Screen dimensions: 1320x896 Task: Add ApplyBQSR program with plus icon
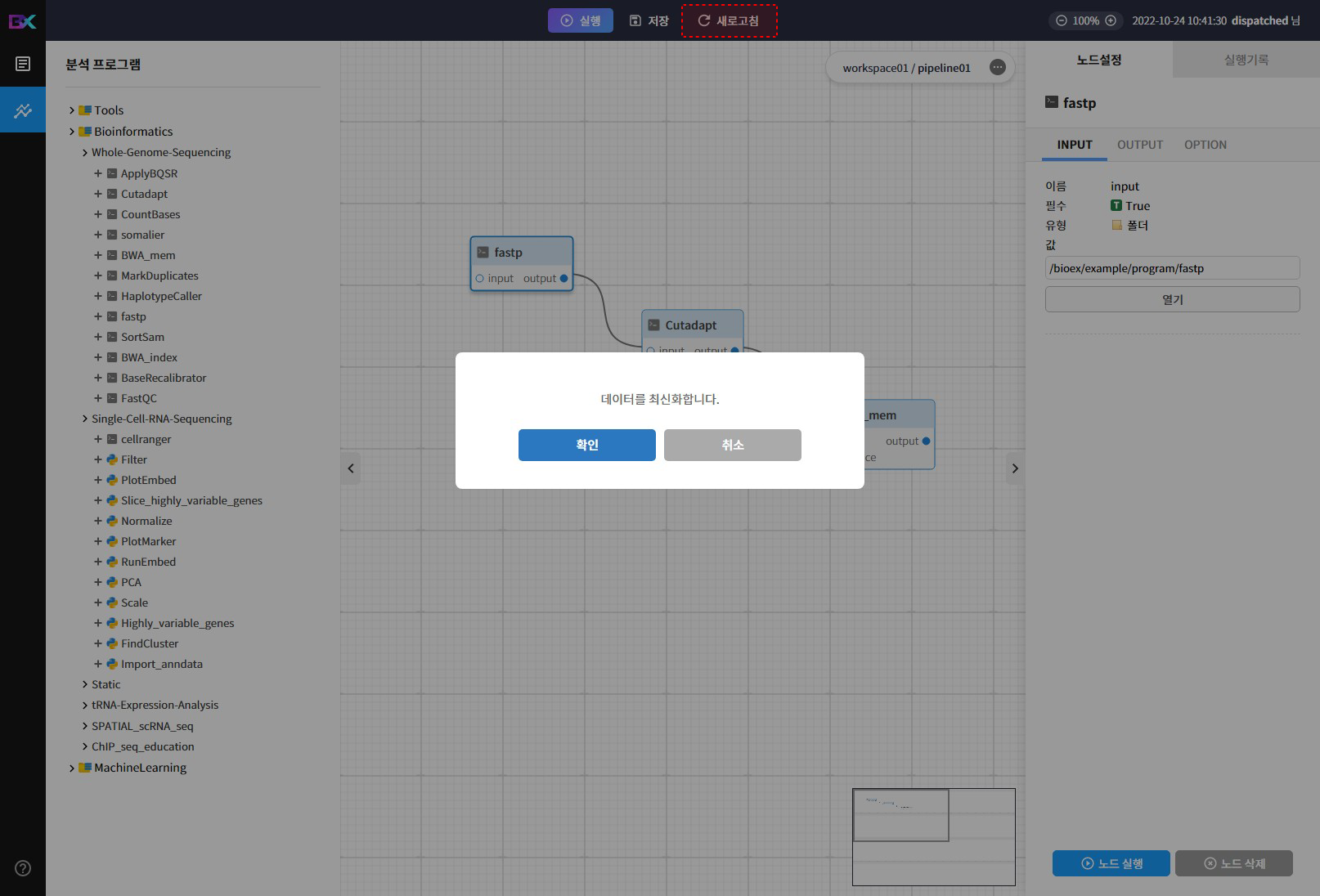[98, 173]
